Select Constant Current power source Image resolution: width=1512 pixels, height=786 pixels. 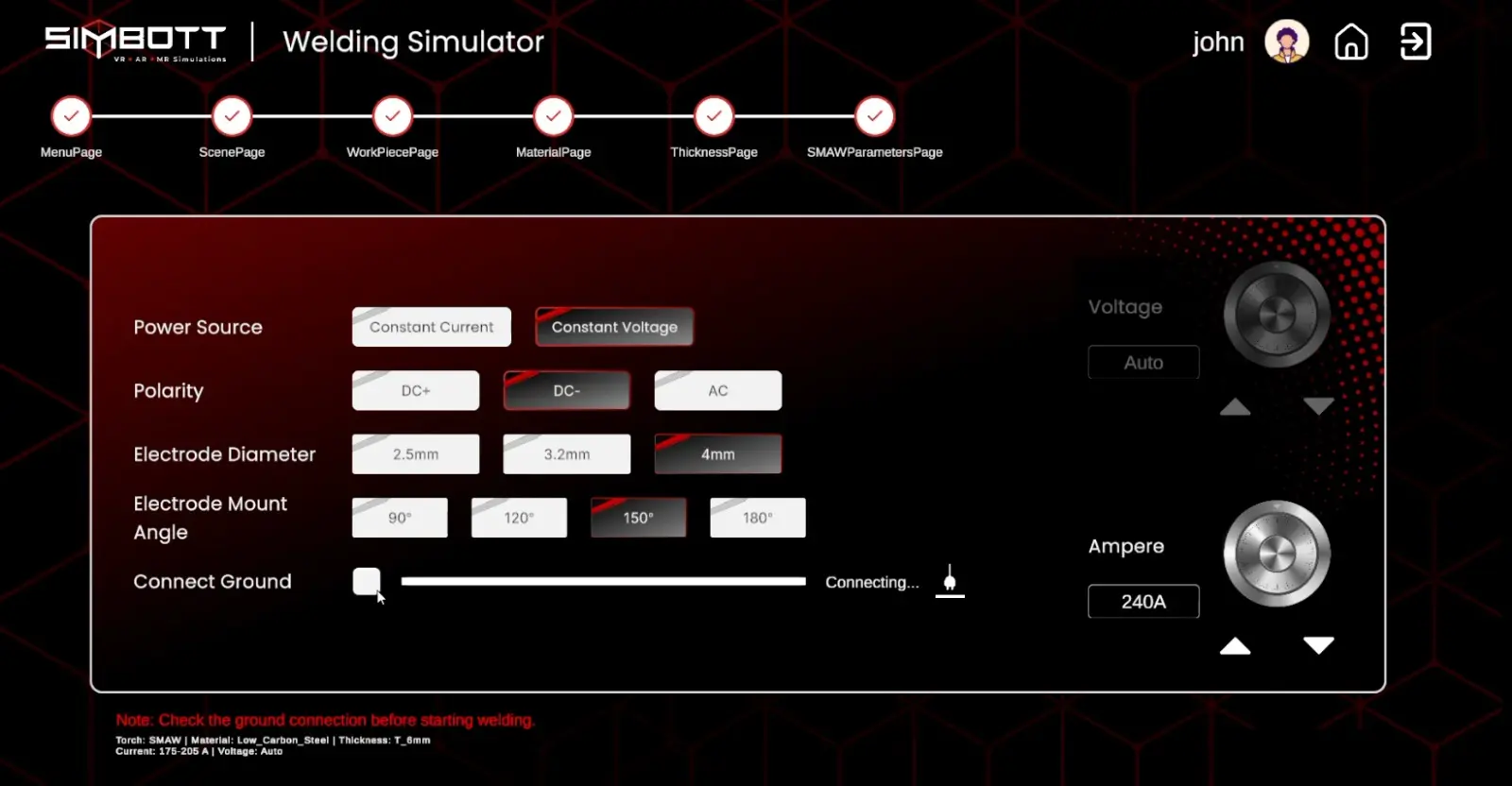pyautogui.click(x=431, y=327)
